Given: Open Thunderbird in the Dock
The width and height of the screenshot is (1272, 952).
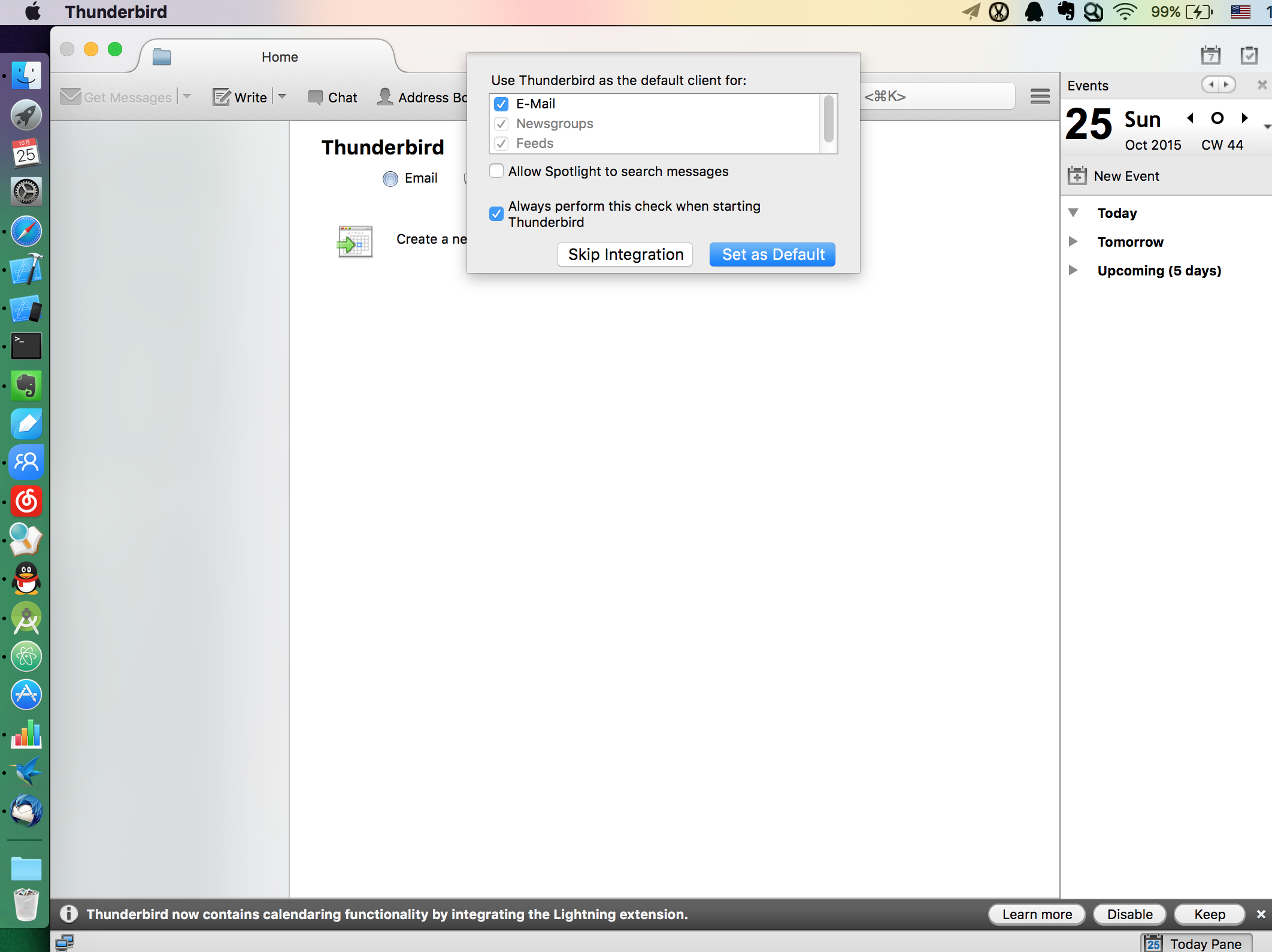Looking at the screenshot, I should [26, 811].
